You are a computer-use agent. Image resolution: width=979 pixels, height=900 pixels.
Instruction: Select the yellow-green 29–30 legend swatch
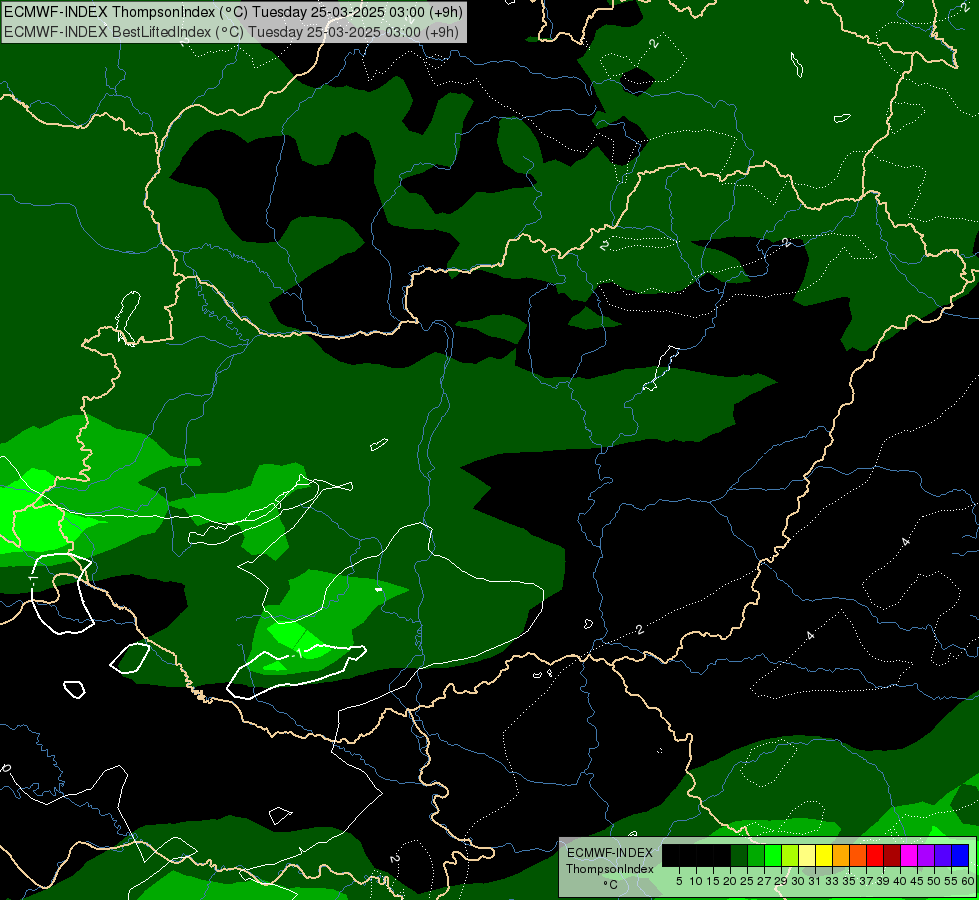(790, 855)
